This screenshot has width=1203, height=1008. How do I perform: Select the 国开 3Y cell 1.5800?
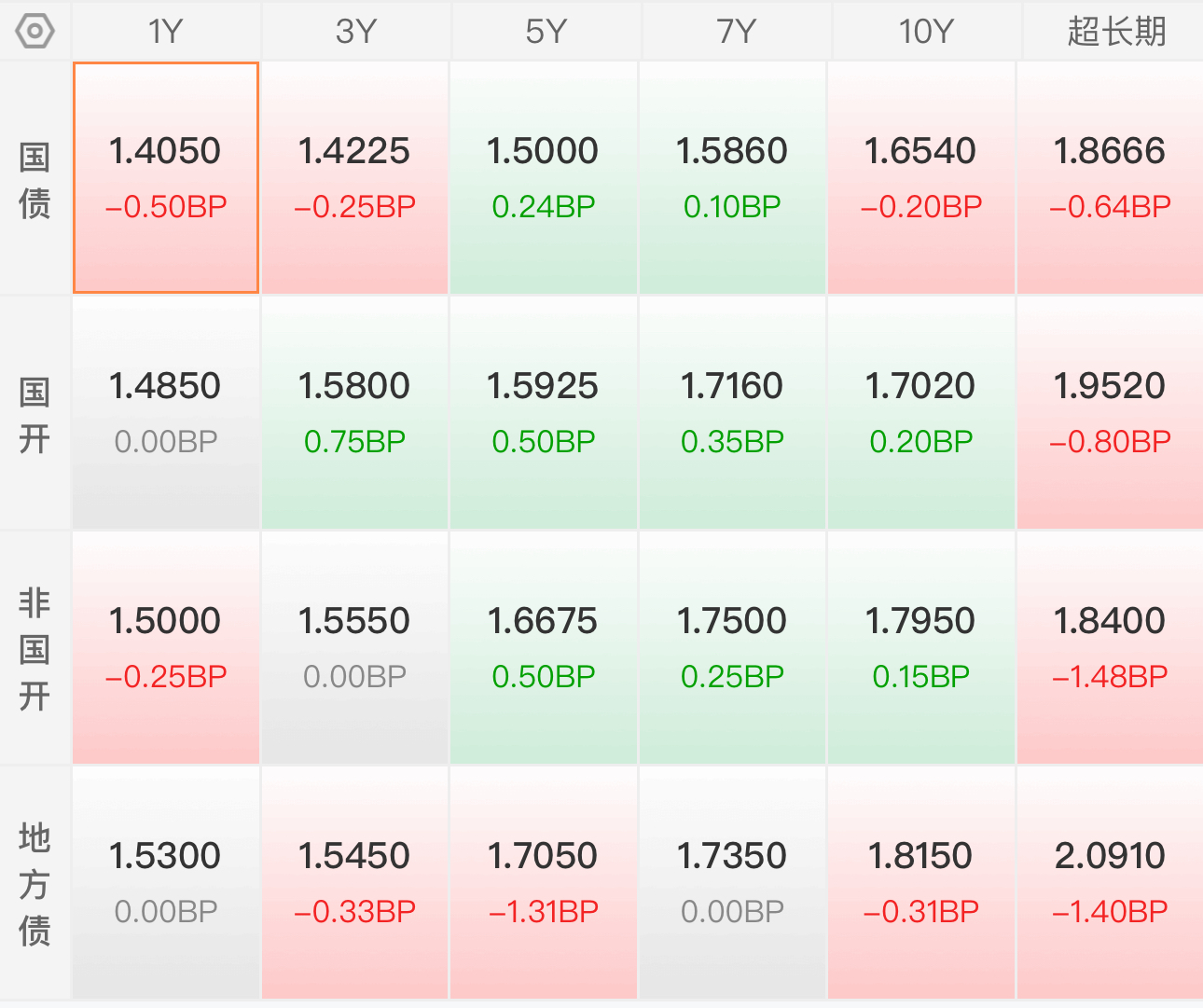[354, 412]
